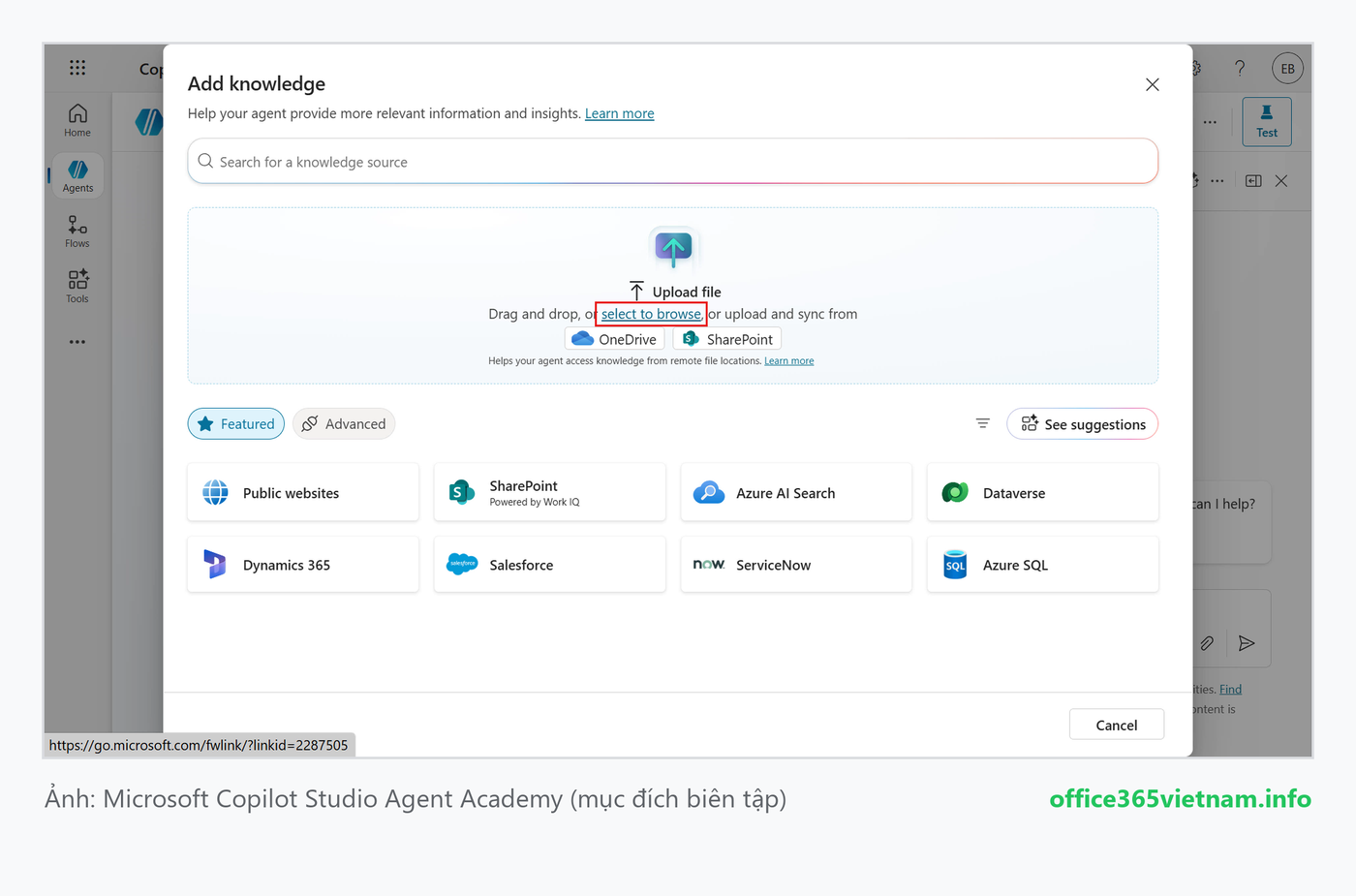Select the Public websites knowledge source
The image size is (1356, 896).
tap(303, 492)
